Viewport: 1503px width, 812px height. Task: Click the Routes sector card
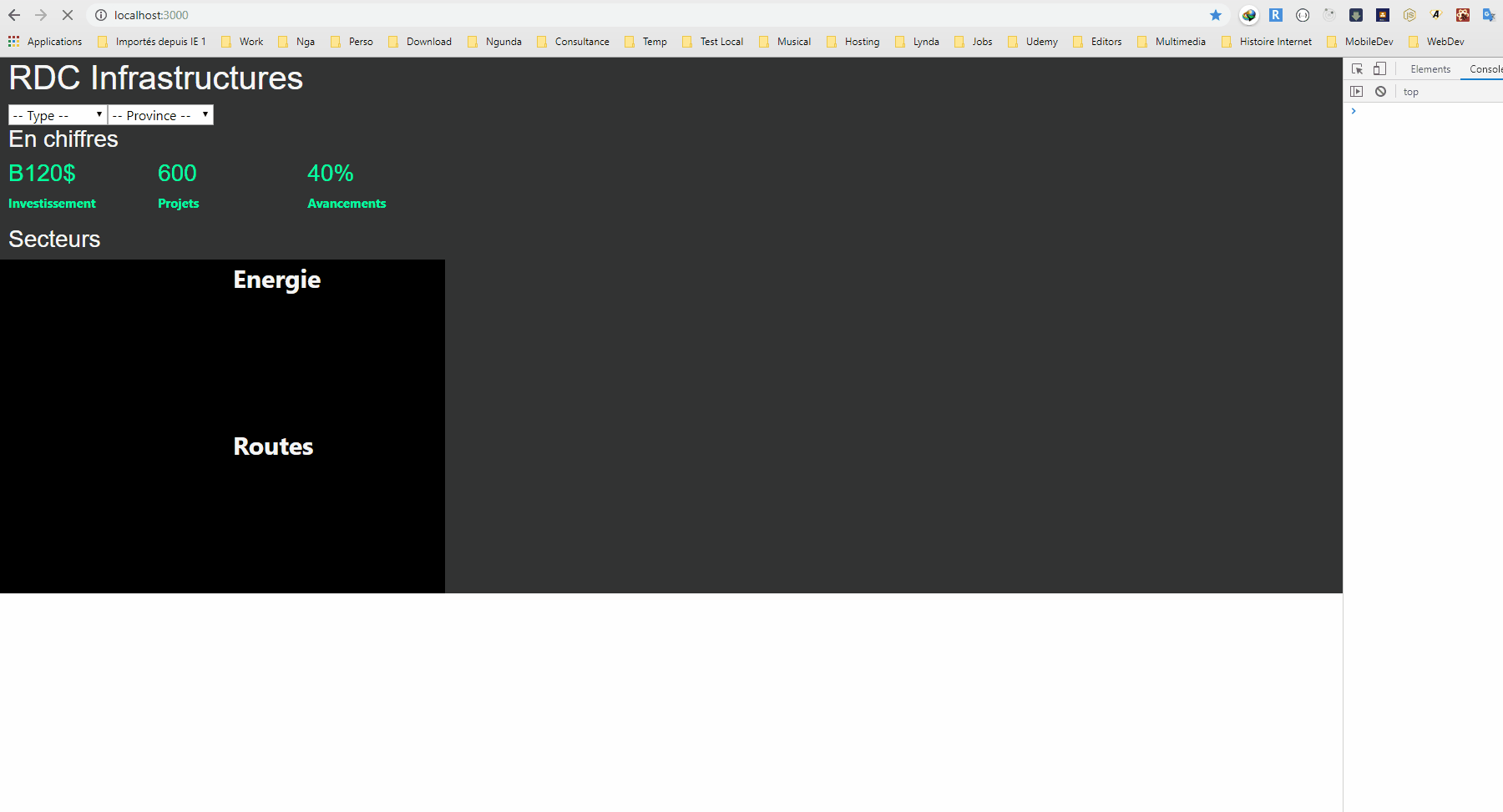pyautogui.click(x=222, y=510)
